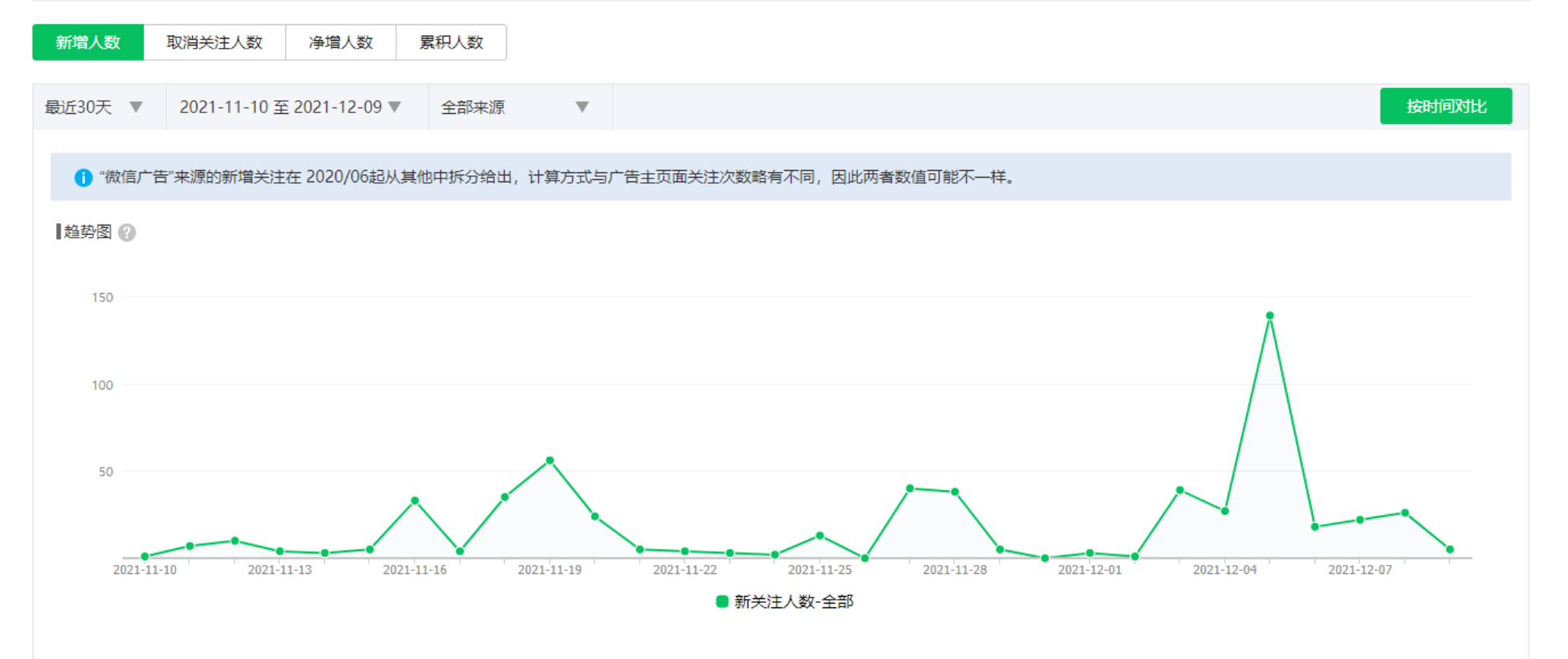Image resolution: width=1568 pixels, height=659 pixels.
Task: Click the 趋势图 heading text
Action: 88,232
